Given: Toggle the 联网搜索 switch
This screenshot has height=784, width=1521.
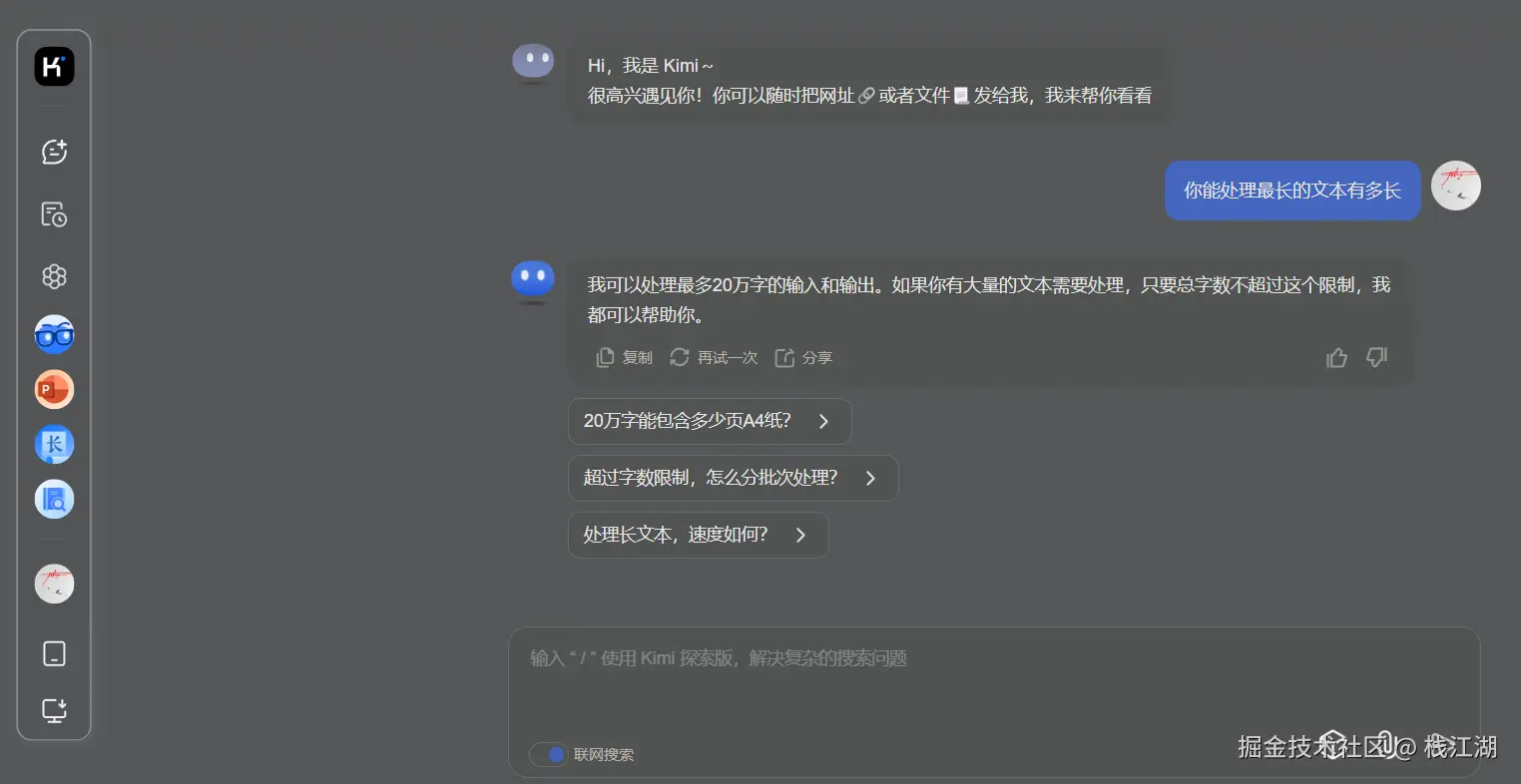Looking at the screenshot, I should click(548, 755).
